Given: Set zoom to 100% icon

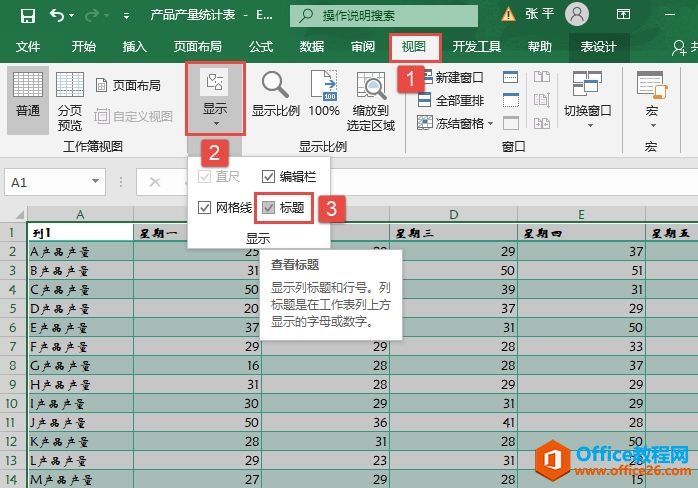Looking at the screenshot, I should point(324,95).
